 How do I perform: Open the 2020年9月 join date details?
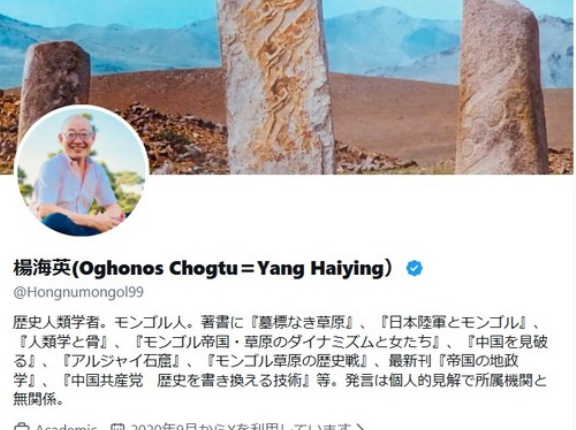pyautogui.click(x=241, y=427)
